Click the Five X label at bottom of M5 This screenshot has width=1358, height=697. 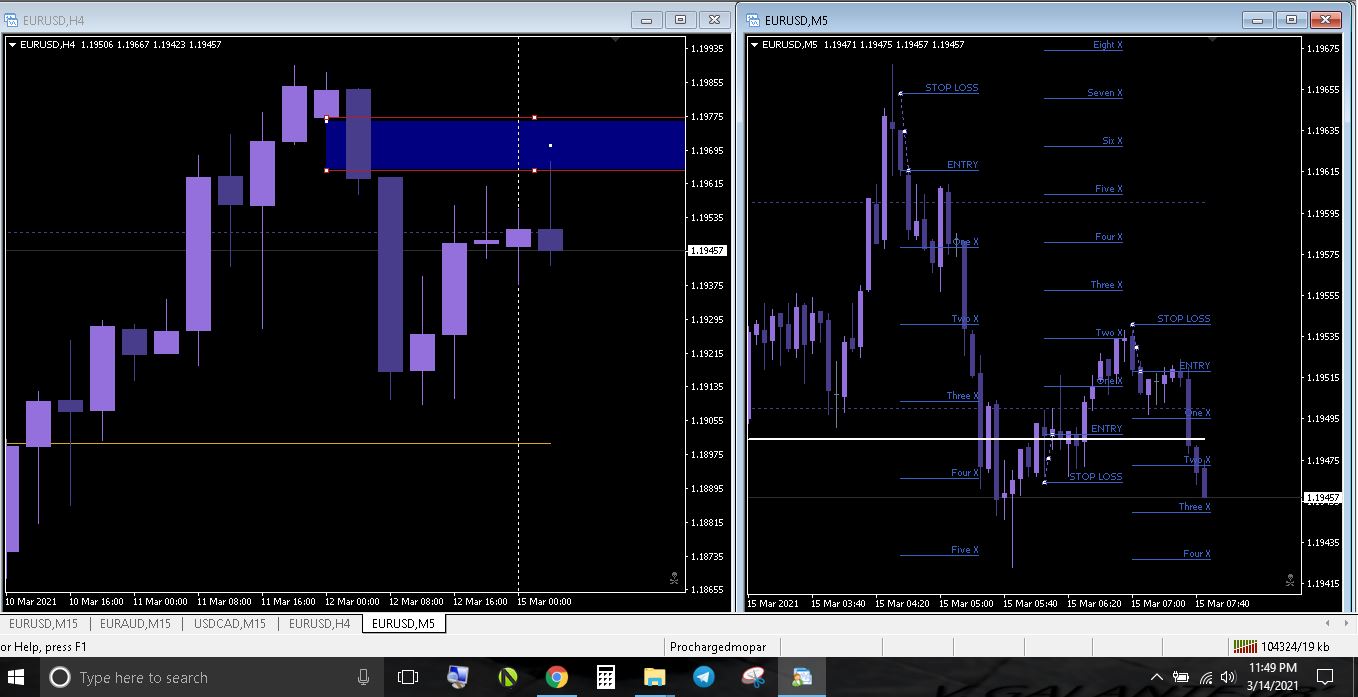[x=964, y=550]
